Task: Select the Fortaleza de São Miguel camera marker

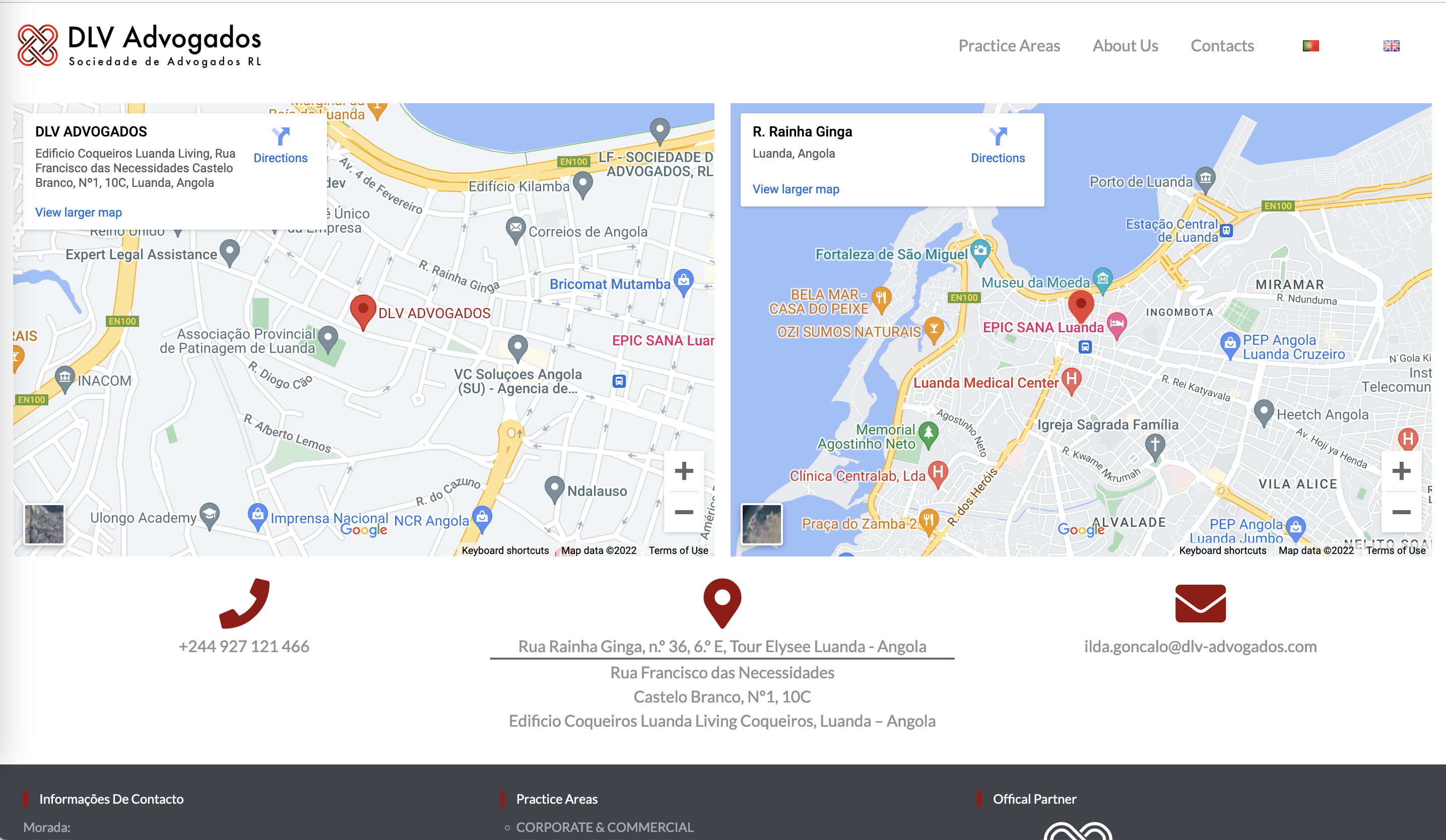Action: 980,253
